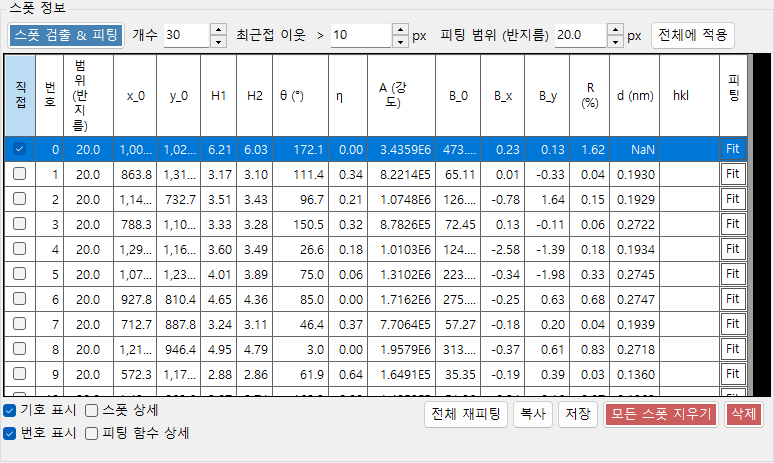Increase the 개수 spinner value

(218, 30)
